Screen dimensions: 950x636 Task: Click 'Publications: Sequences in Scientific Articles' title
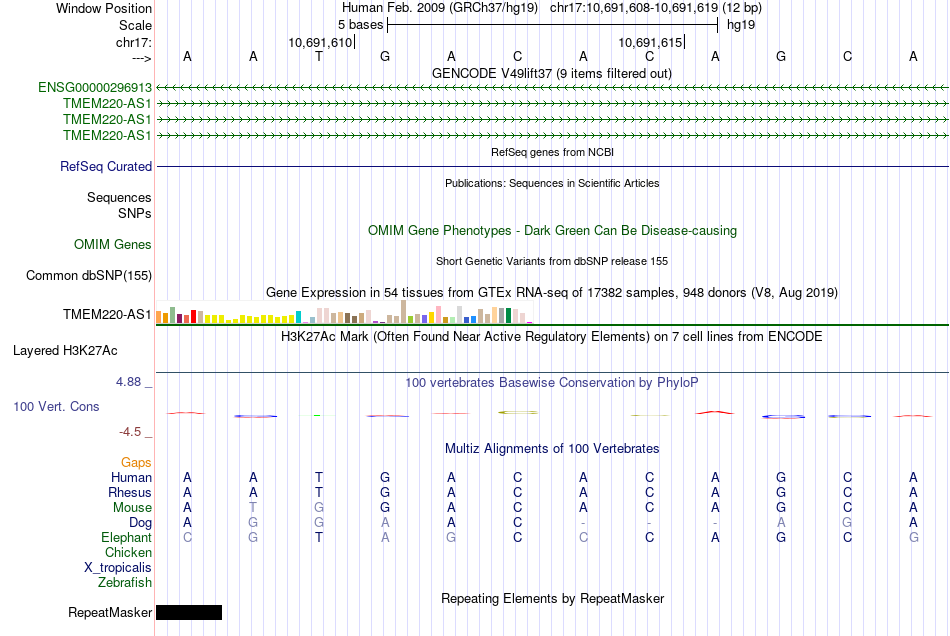pyautogui.click(x=552, y=183)
